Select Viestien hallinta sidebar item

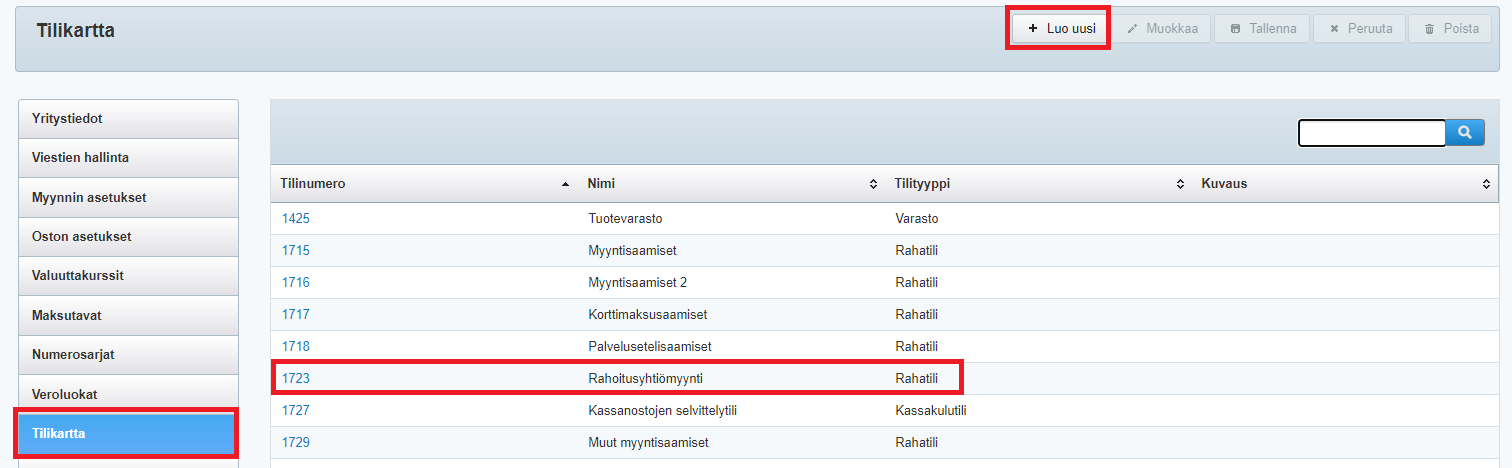[128, 158]
